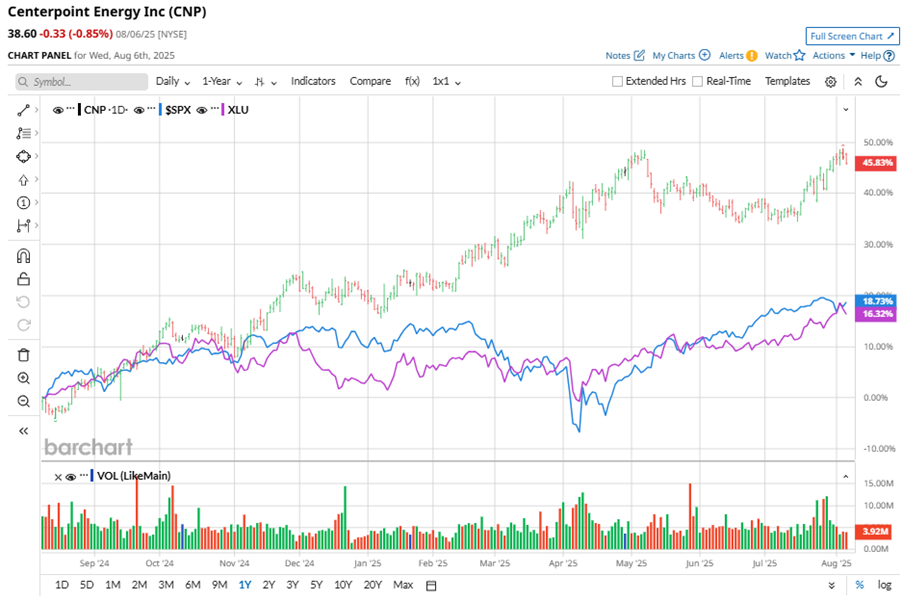Undo the last chart action
This screenshot has height=601, width=902.
23,302
